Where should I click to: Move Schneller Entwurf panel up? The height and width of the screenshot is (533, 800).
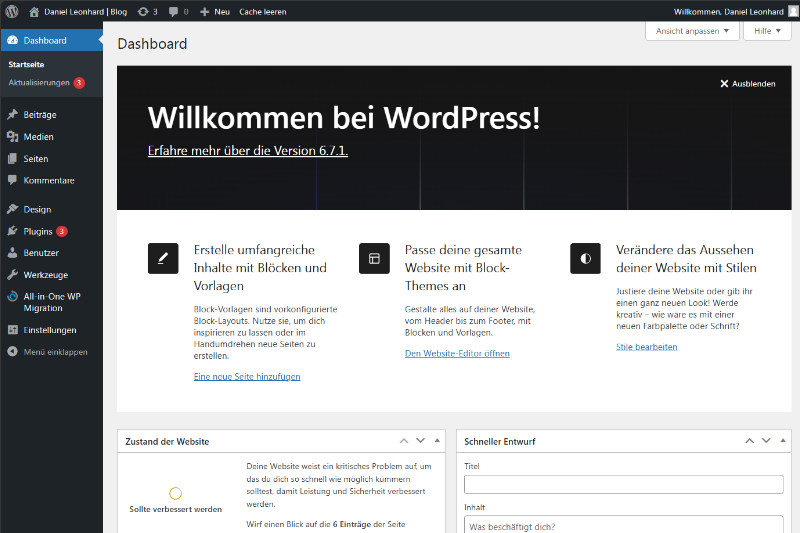pos(749,441)
